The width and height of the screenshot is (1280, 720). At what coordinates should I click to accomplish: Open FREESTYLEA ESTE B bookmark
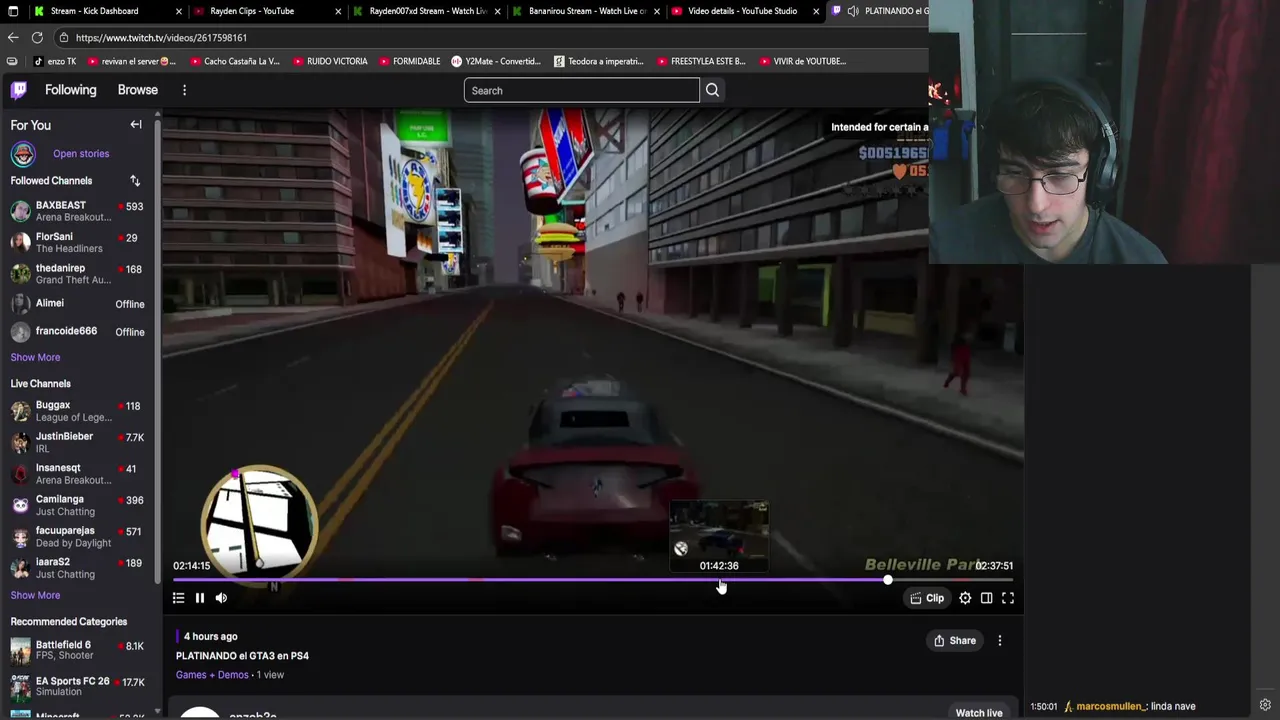point(701,61)
